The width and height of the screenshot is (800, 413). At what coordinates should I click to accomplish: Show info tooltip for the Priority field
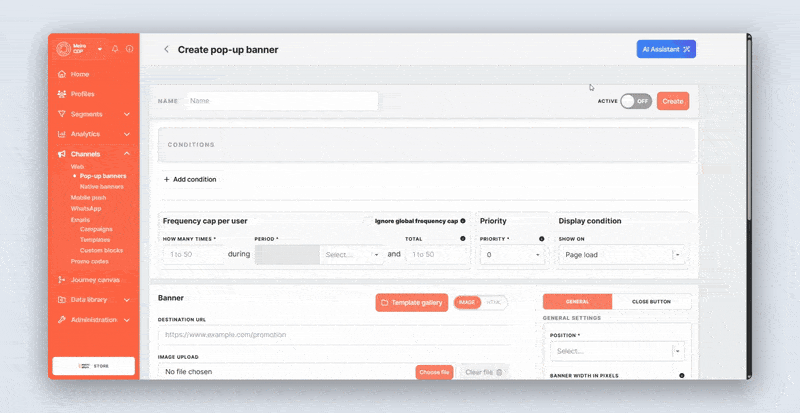[x=541, y=238]
